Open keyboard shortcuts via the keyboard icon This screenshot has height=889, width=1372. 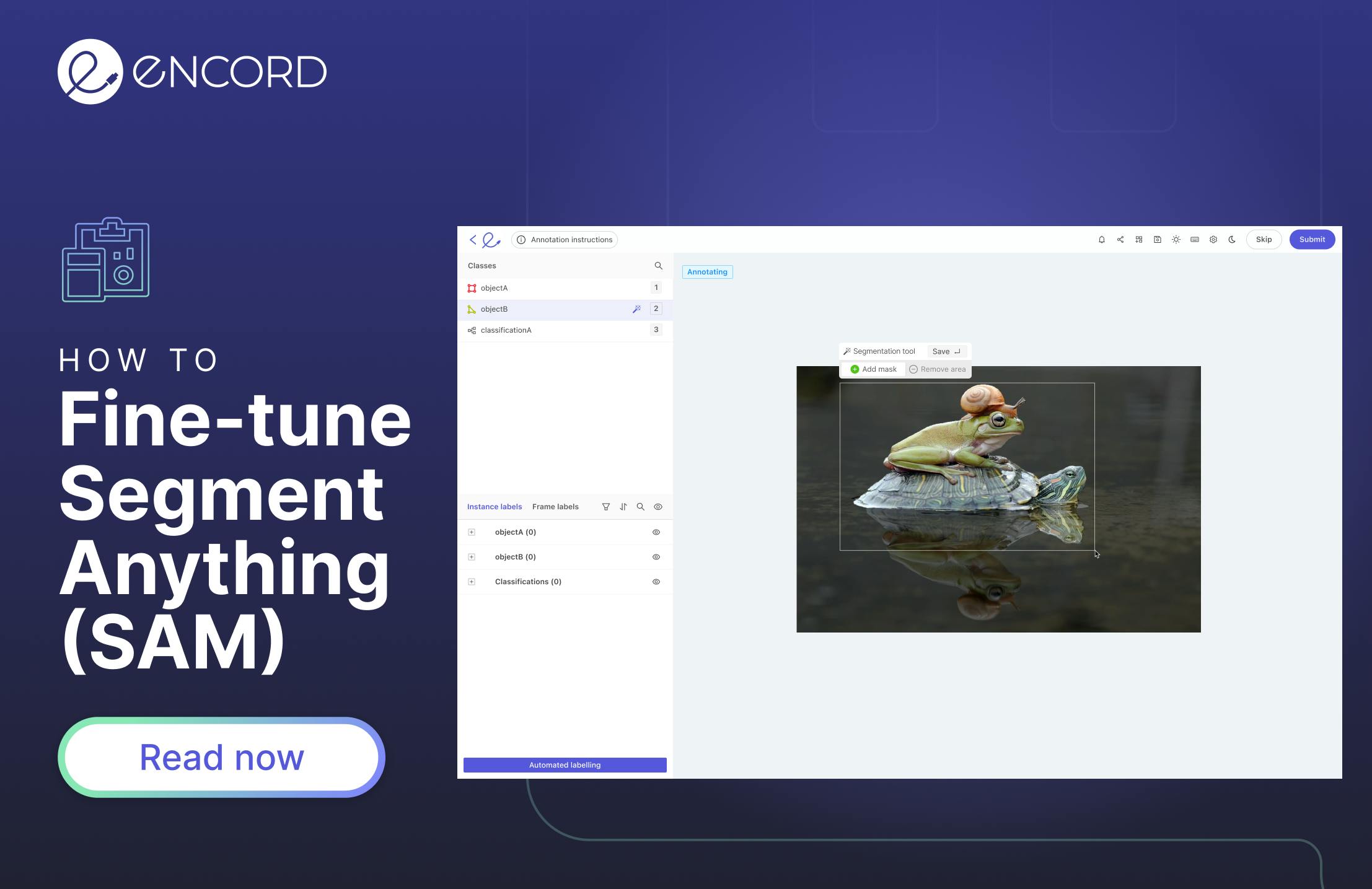coord(1195,239)
